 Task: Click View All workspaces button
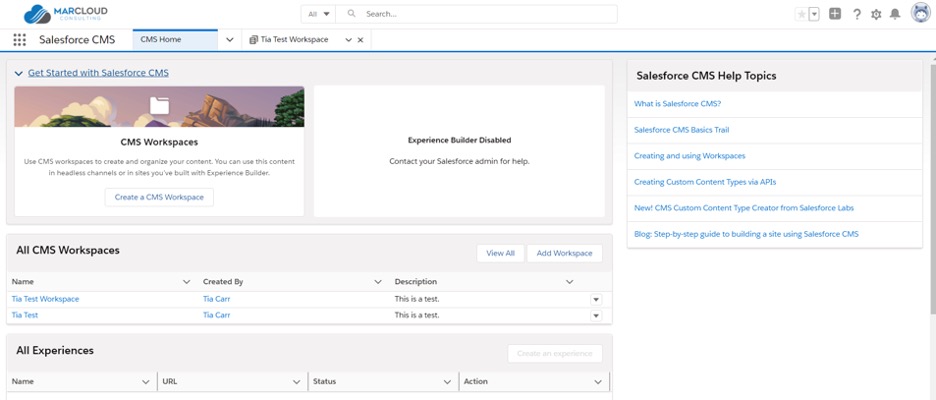pyautogui.click(x=500, y=253)
